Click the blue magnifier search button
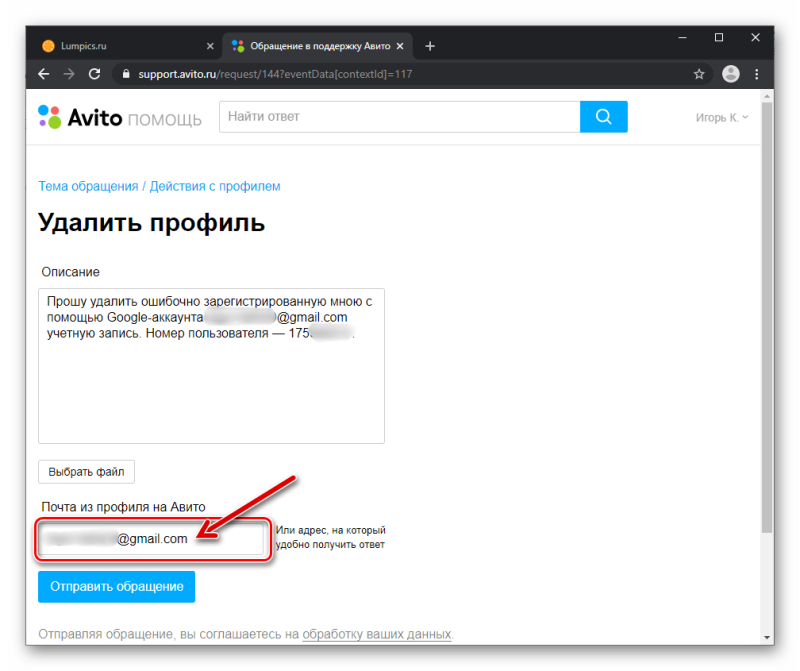The width and height of the screenshot is (800, 671). [x=604, y=117]
